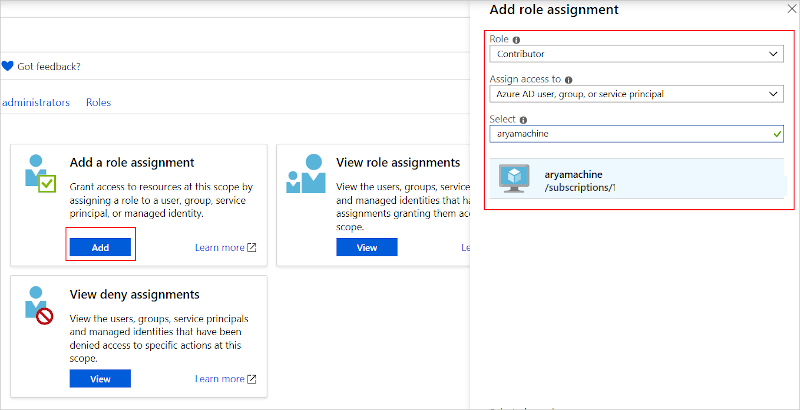The width and height of the screenshot is (800, 410).
Task: Click the Select search field with aryamachine
Action: pos(636,134)
